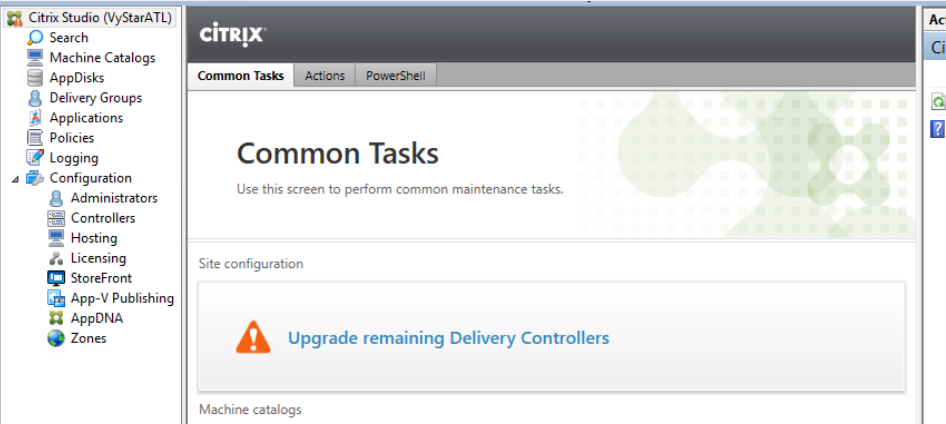Open the App-V Publishing node
This screenshot has height=424, width=946.
[122, 298]
